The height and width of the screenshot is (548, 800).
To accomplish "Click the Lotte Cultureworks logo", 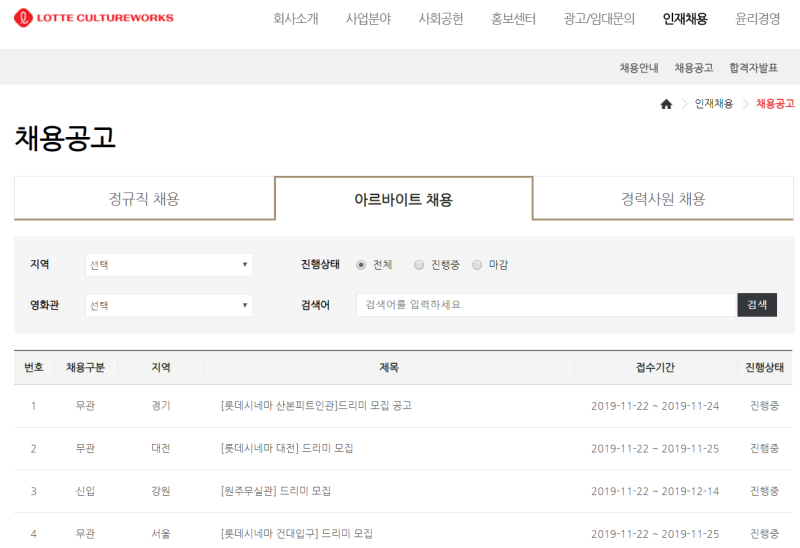I will [x=94, y=18].
